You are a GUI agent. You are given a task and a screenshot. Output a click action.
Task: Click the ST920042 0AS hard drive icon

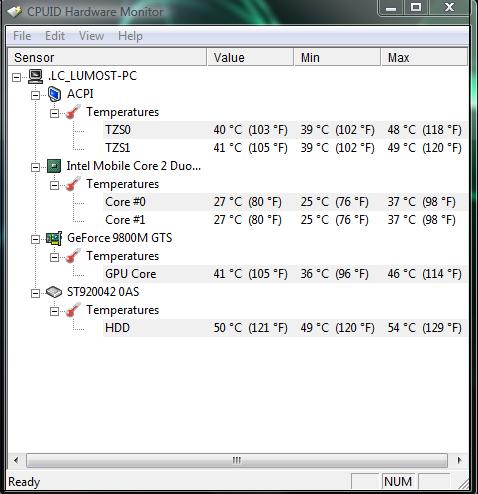pyautogui.click(x=54, y=292)
